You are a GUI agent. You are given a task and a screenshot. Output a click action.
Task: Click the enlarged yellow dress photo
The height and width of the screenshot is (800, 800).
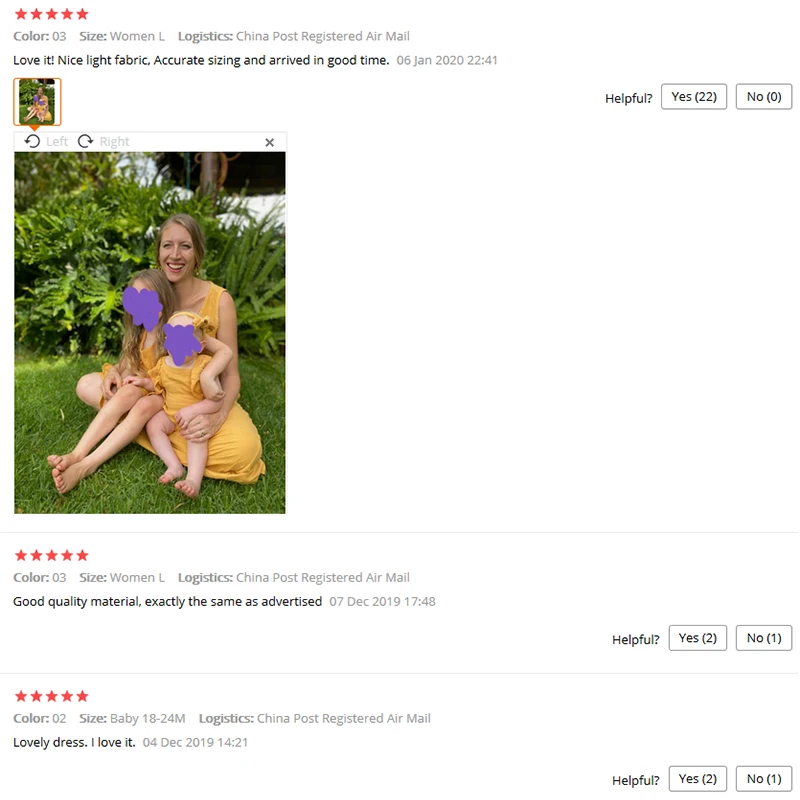point(150,333)
